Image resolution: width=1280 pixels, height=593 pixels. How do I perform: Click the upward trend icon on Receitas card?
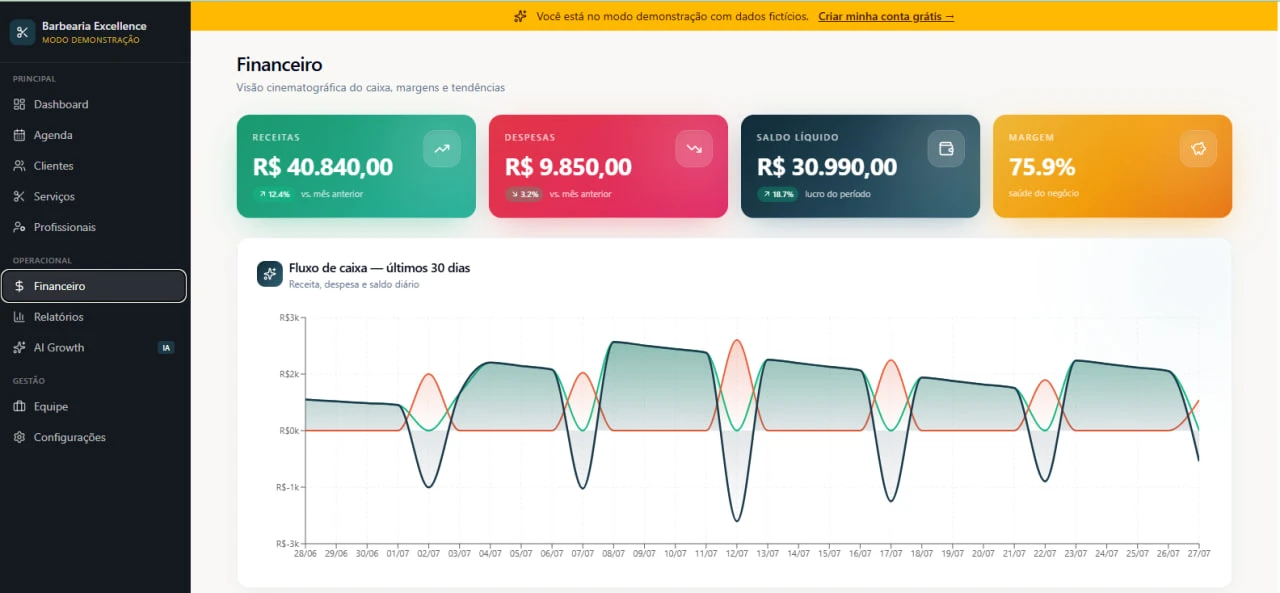click(x=442, y=148)
